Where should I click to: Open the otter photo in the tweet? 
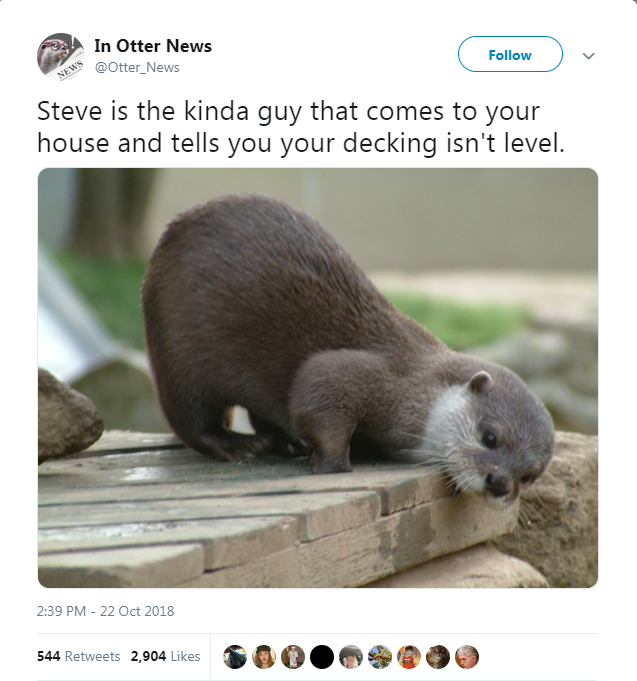click(x=318, y=378)
